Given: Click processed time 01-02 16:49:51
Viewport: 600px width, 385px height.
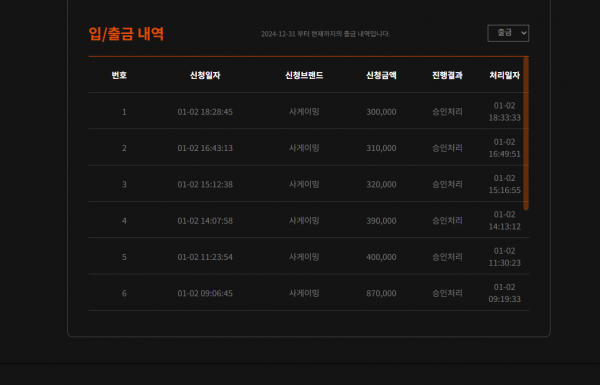Looking at the screenshot, I should coord(505,148).
